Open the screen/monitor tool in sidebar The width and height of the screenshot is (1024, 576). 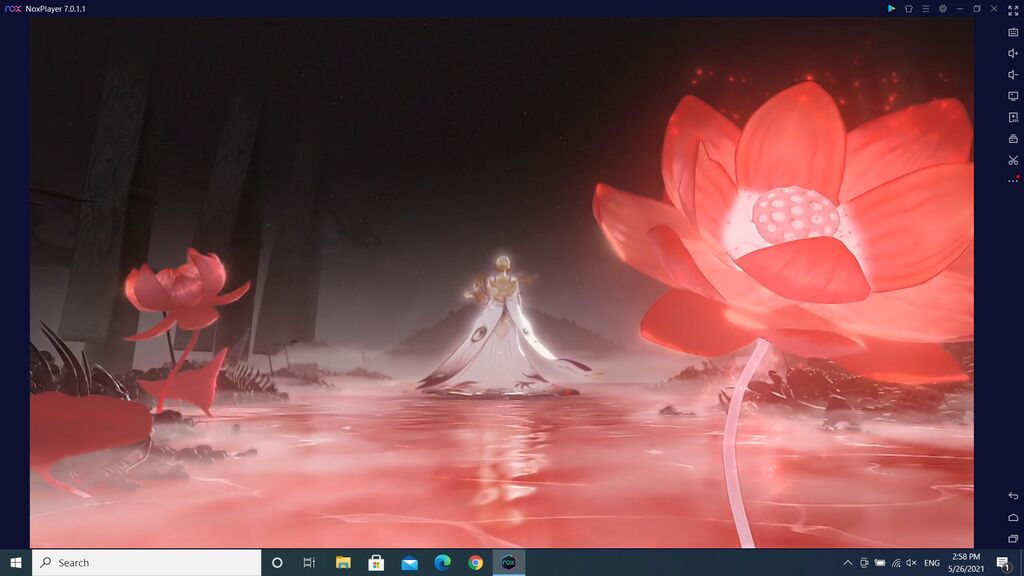click(x=1013, y=96)
